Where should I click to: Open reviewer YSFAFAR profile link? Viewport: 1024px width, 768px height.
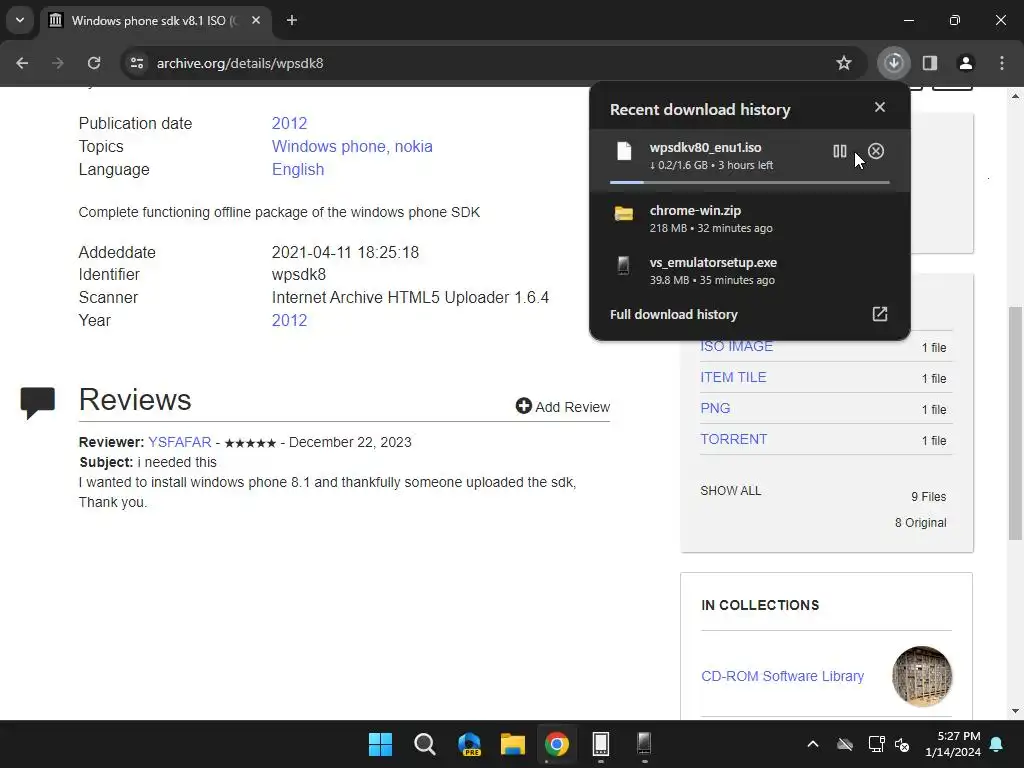tap(180, 442)
